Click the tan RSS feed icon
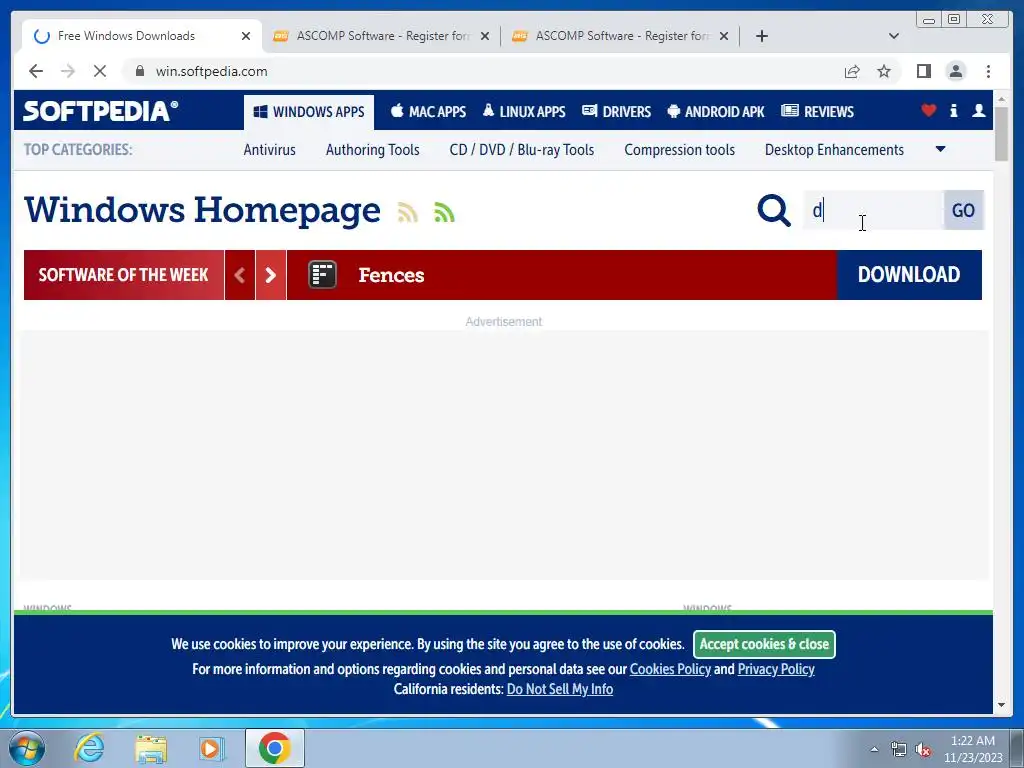 tap(408, 212)
